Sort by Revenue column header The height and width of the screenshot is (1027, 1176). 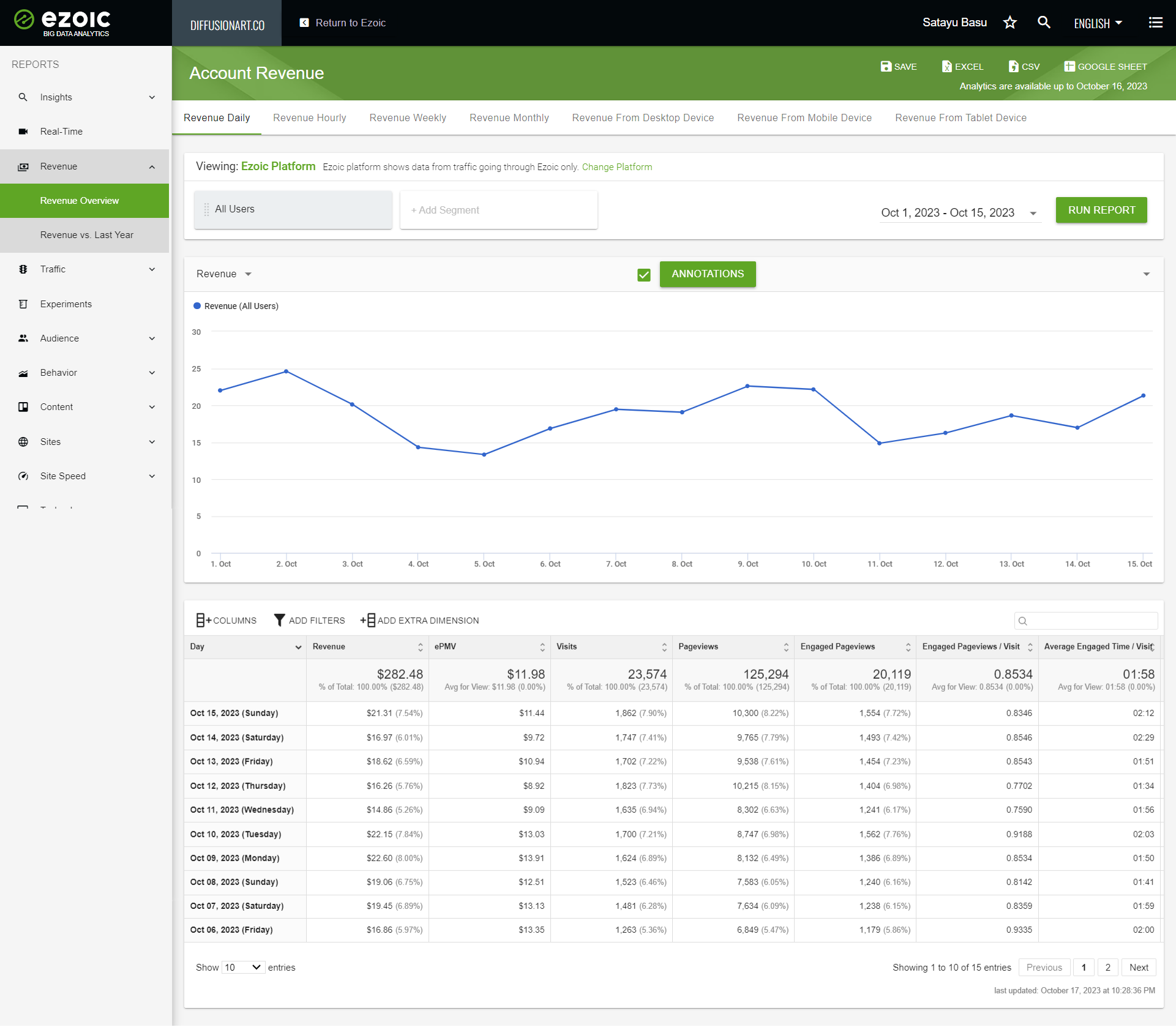(367, 647)
